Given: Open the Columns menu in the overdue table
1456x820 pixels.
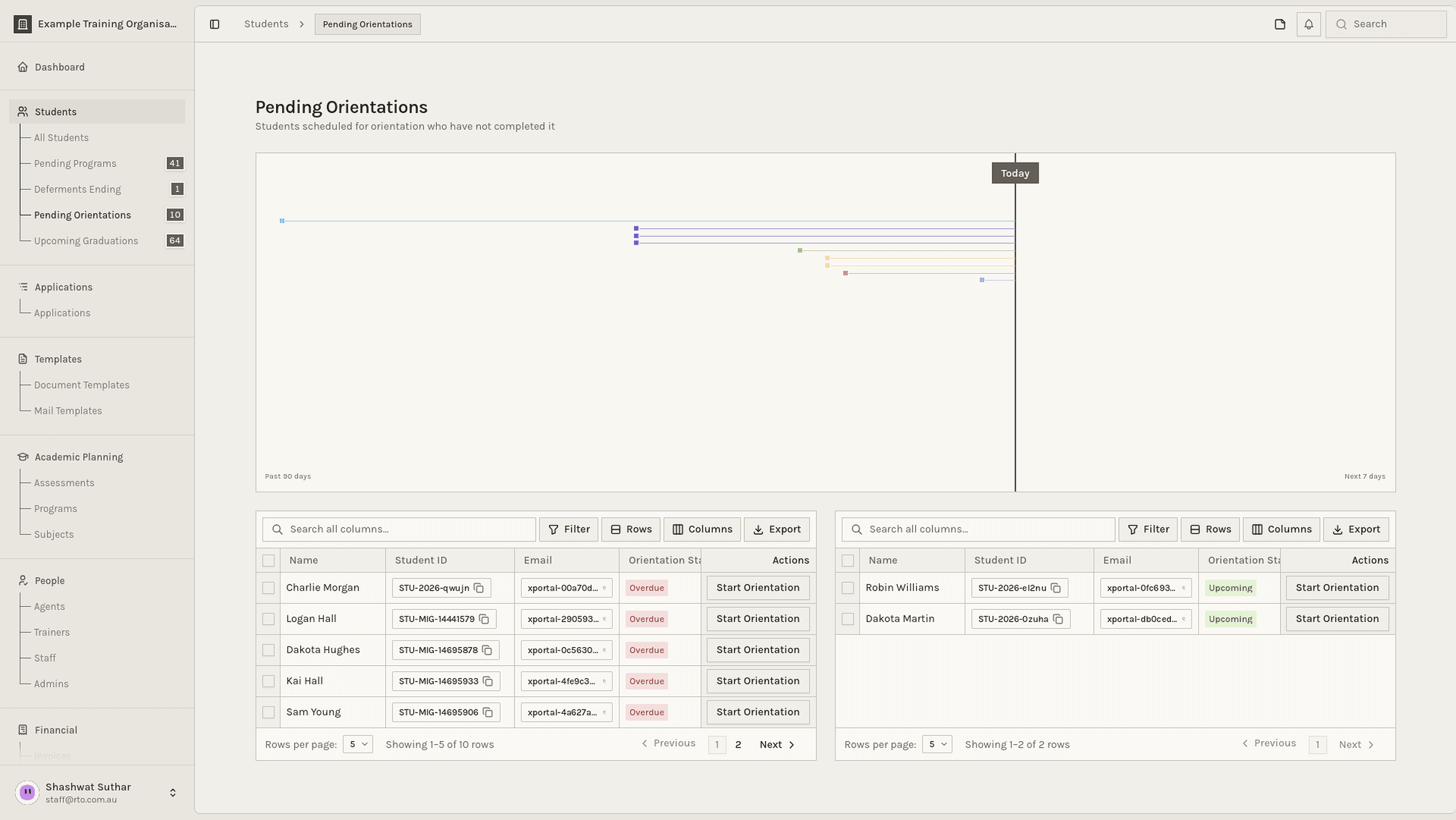Looking at the screenshot, I should tap(702, 529).
